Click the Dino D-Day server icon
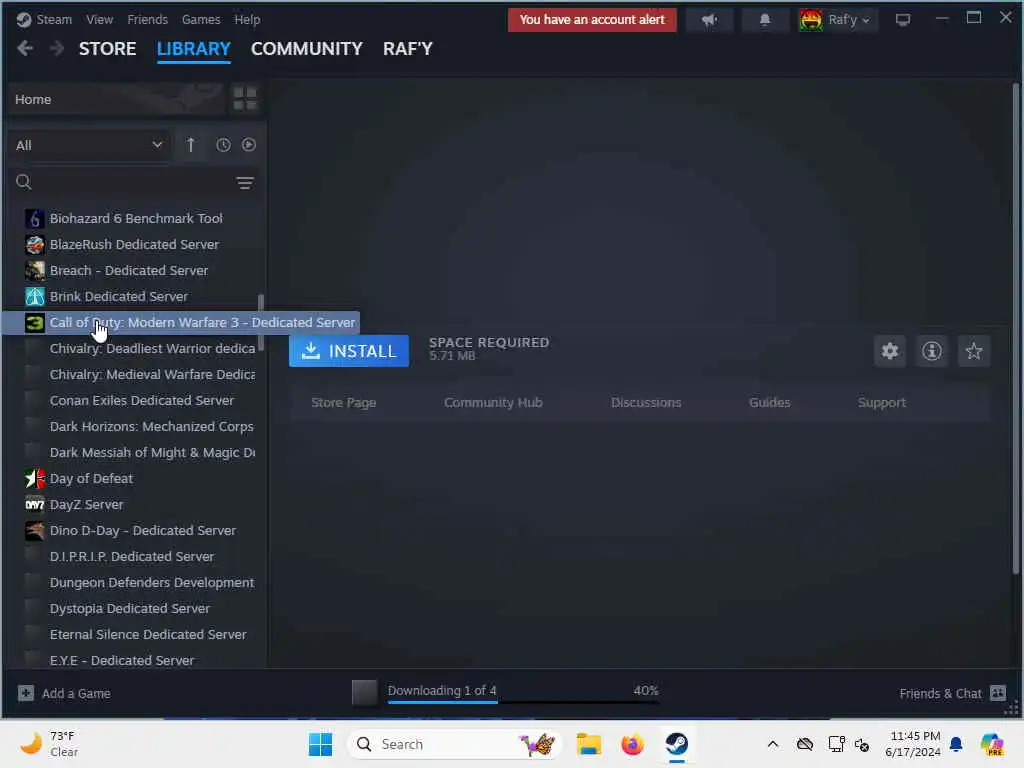Image resolution: width=1024 pixels, height=768 pixels. pos(35,531)
